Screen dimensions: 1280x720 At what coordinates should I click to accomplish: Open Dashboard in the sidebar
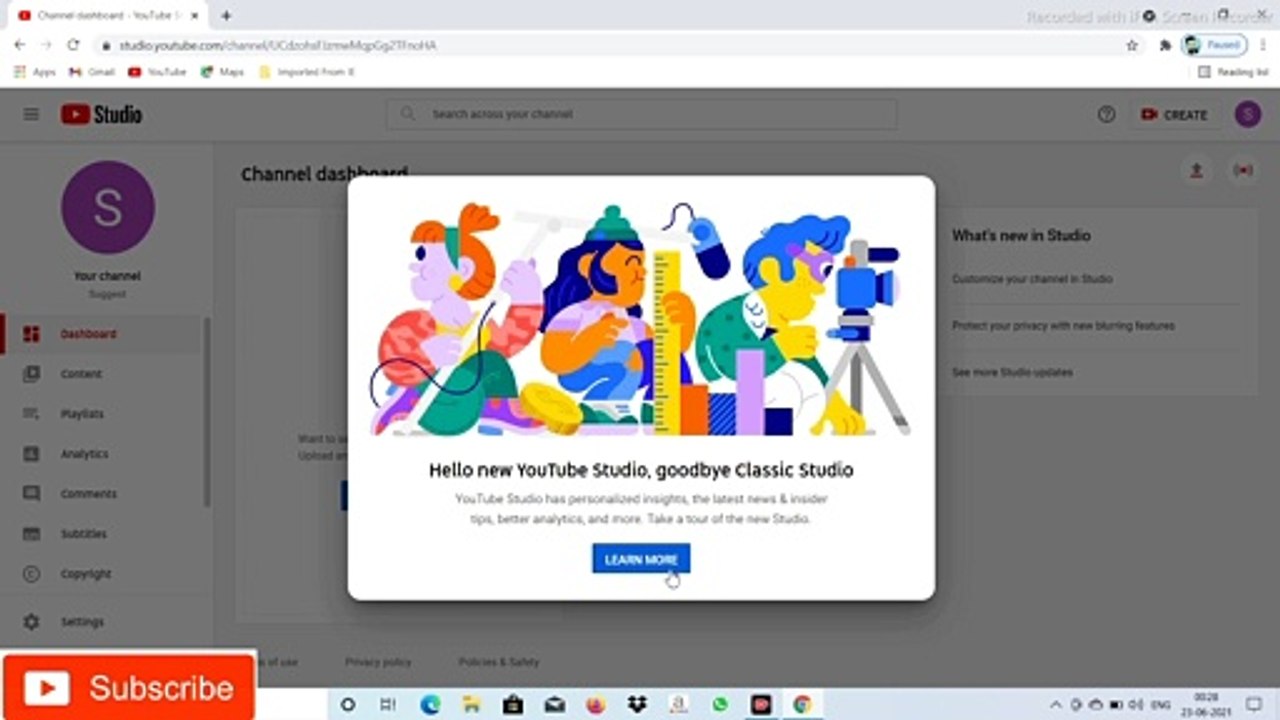pyautogui.click(x=103, y=334)
